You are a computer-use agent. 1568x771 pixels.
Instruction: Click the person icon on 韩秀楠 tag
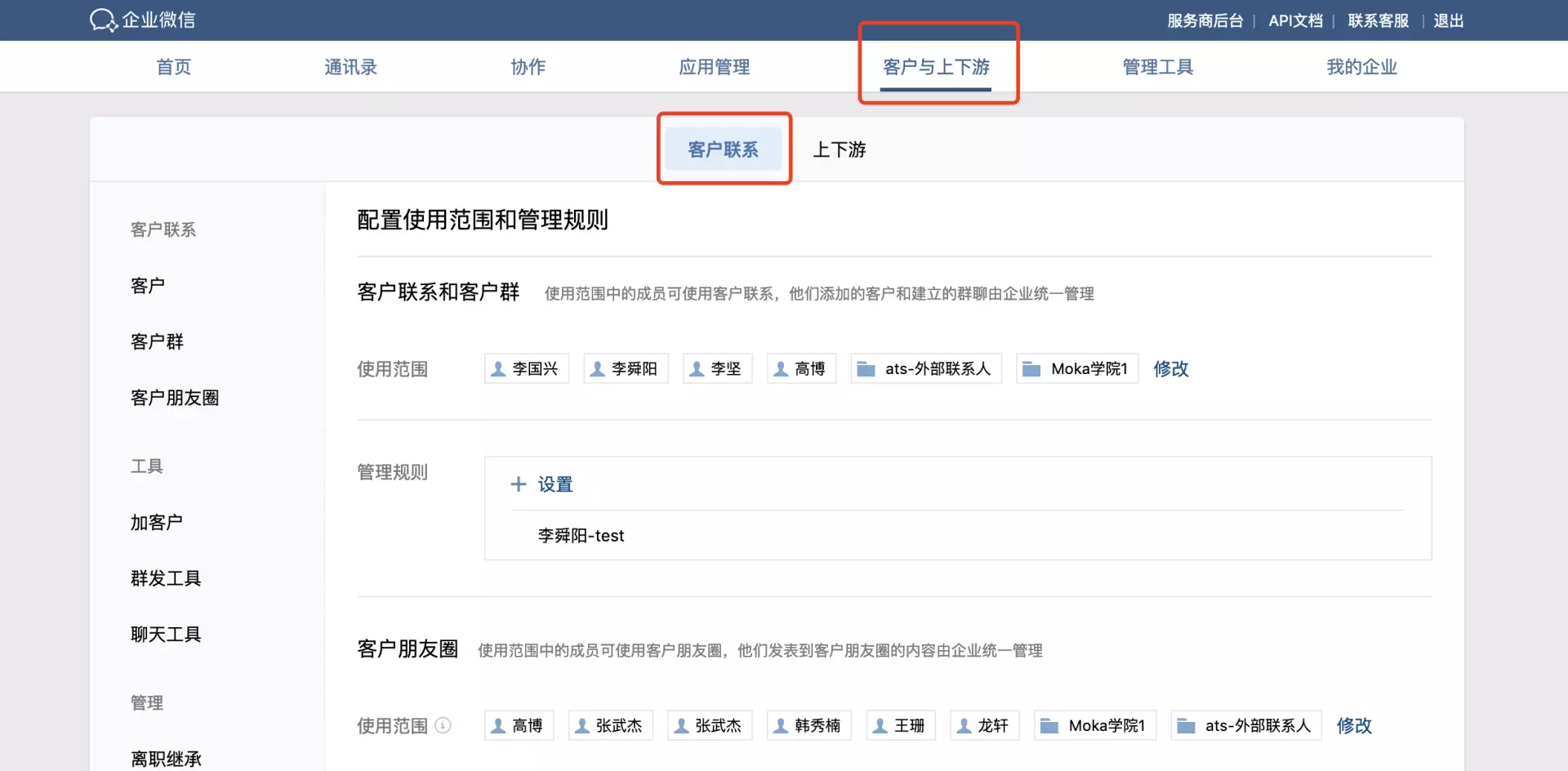click(781, 725)
